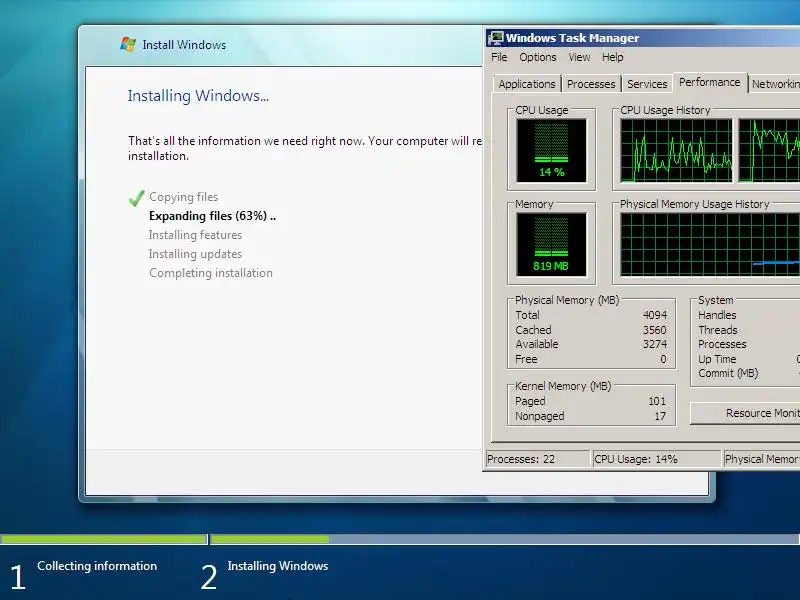Switch to the Networking tab
This screenshot has width=800, height=600.
tap(776, 84)
